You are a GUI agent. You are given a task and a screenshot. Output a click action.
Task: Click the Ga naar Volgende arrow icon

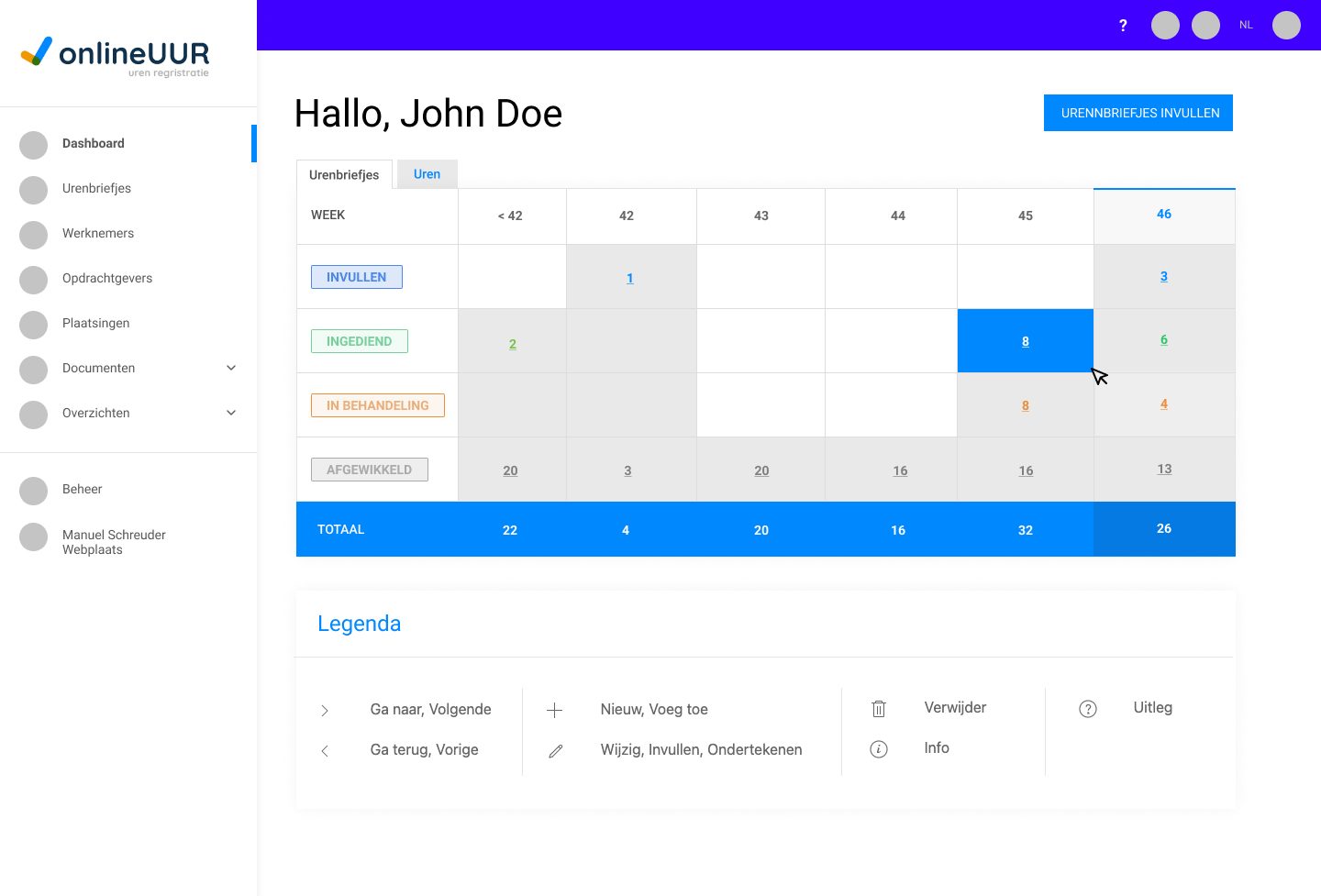pyautogui.click(x=325, y=711)
